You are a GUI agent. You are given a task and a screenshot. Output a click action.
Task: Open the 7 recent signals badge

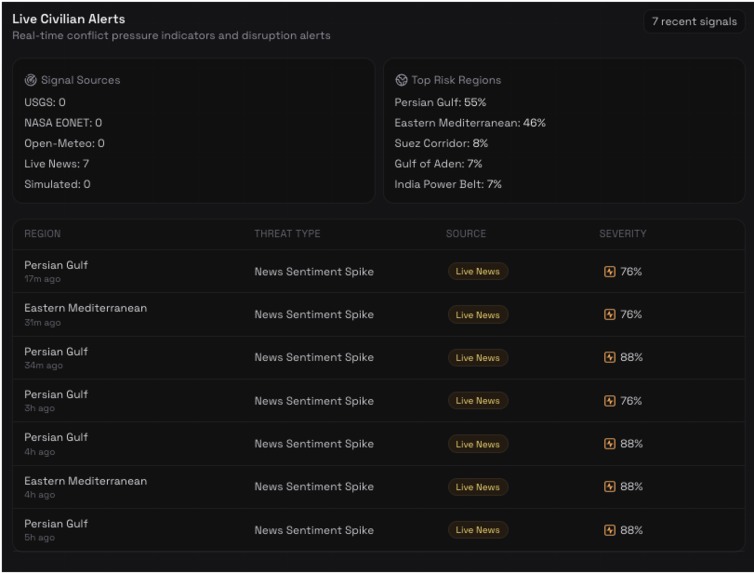694,22
